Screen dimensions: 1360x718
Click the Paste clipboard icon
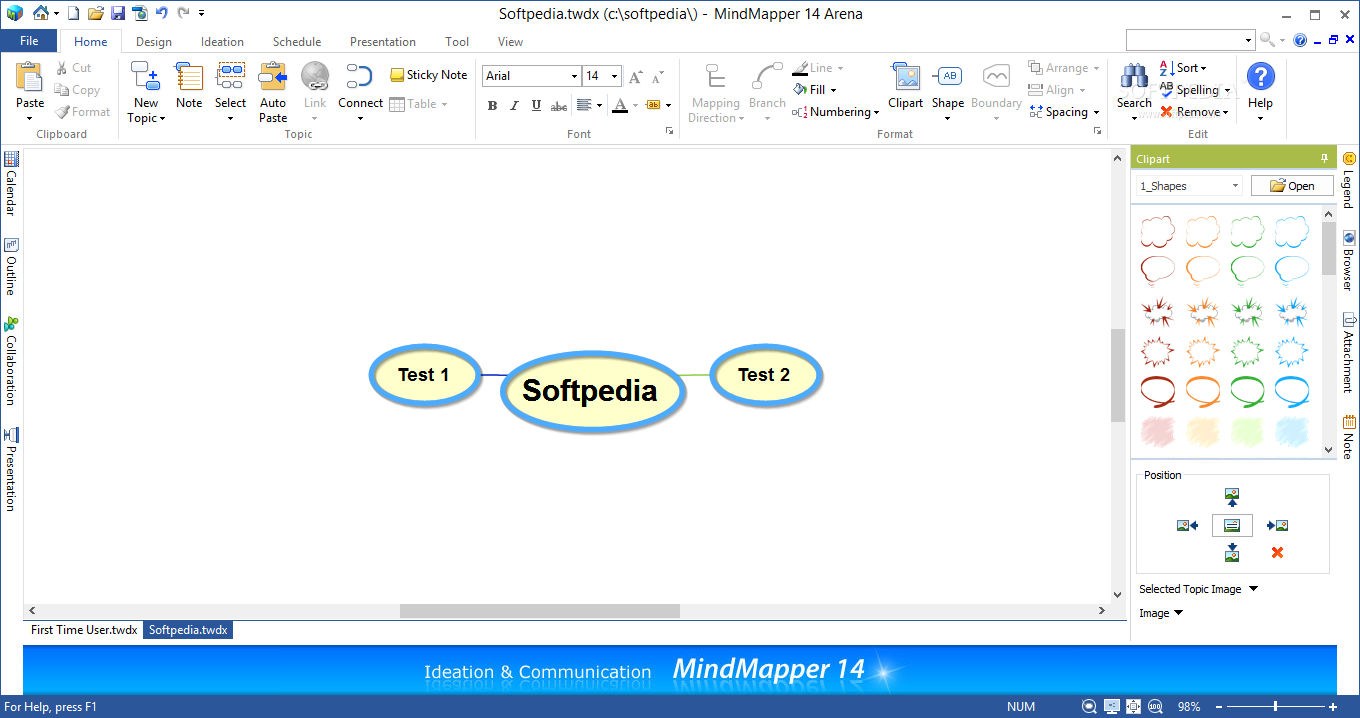[x=30, y=77]
